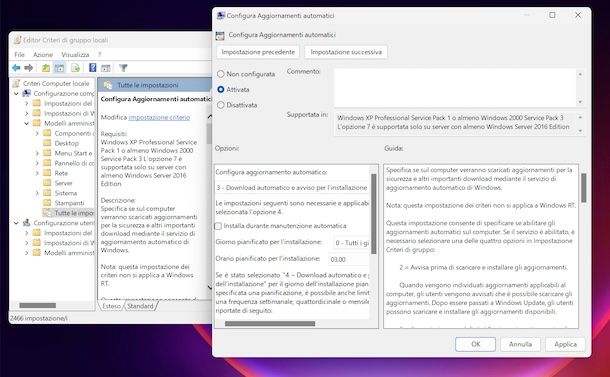The height and width of the screenshot is (377, 610).
Task: Open the impostazione criterio link
Action: click(159, 117)
